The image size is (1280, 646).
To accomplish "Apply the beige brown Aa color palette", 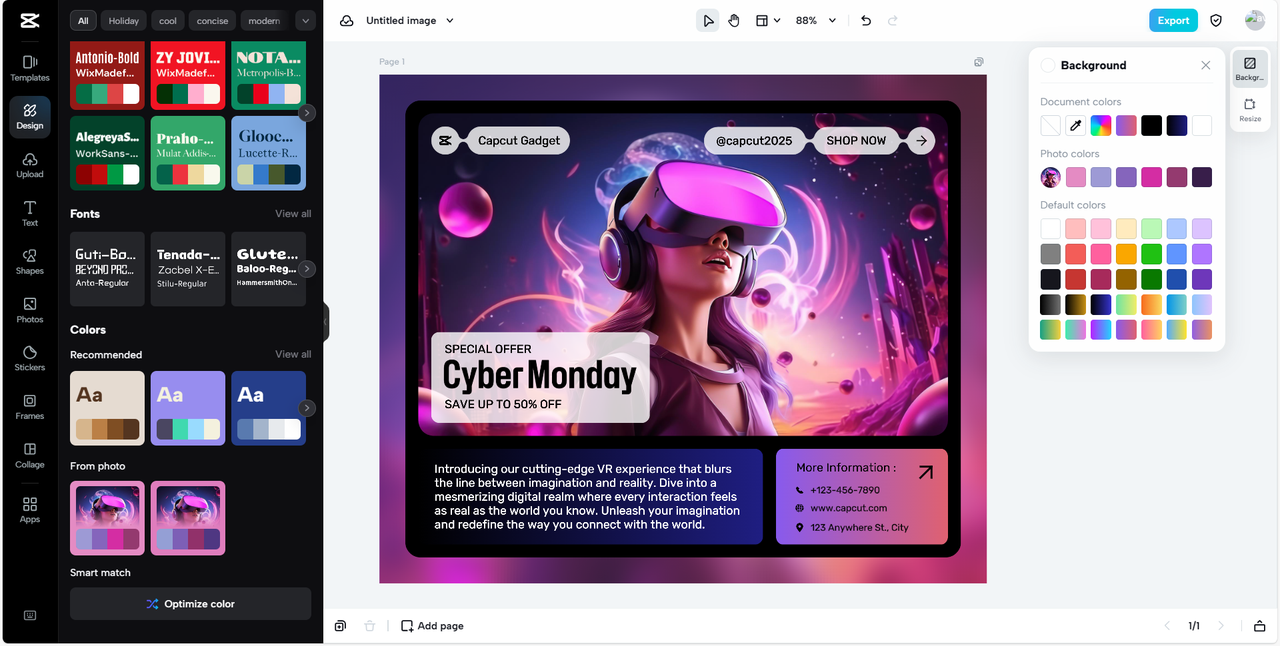I will coord(107,408).
